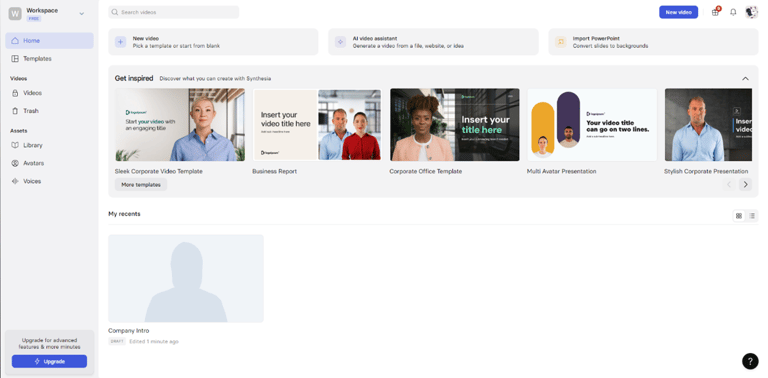This screenshot has height=378, width=768.
Task: Click the Import PowerPoint slide icon
Action: (561, 42)
